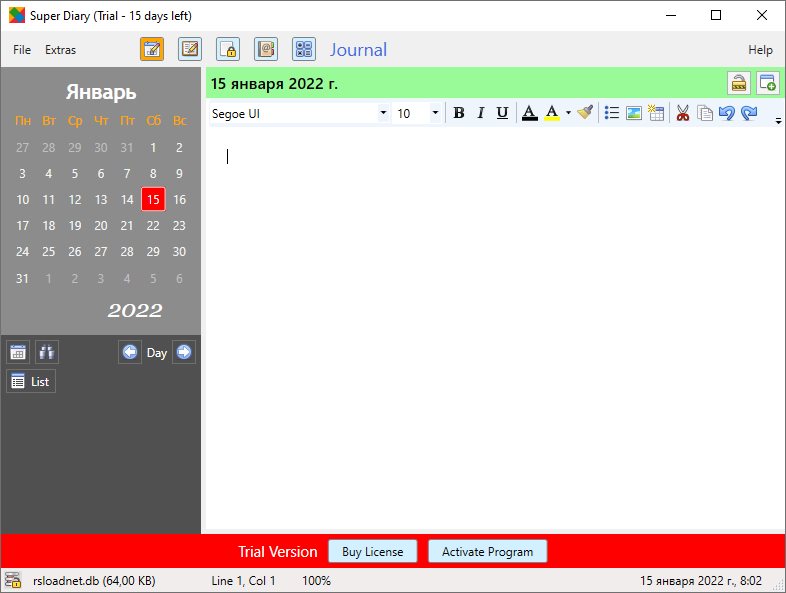The height and width of the screenshot is (593, 786).
Task: Go to previous day with left arrow
Action: [130, 352]
